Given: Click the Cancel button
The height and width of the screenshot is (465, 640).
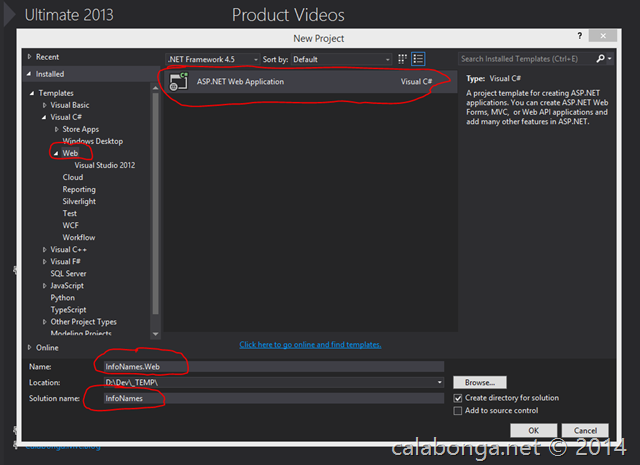Looking at the screenshot, I should click(x=585, y=430).
